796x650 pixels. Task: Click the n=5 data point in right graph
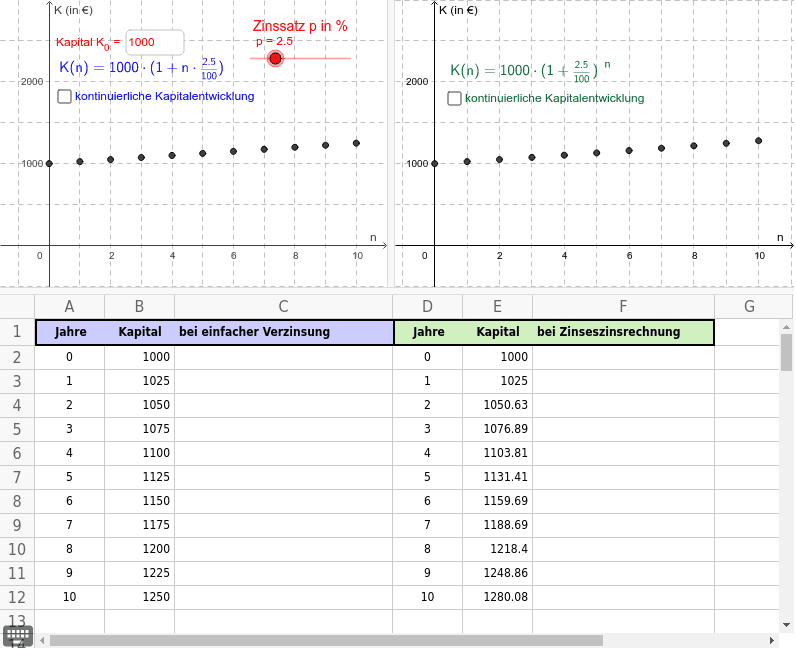(x=596, y=153)
